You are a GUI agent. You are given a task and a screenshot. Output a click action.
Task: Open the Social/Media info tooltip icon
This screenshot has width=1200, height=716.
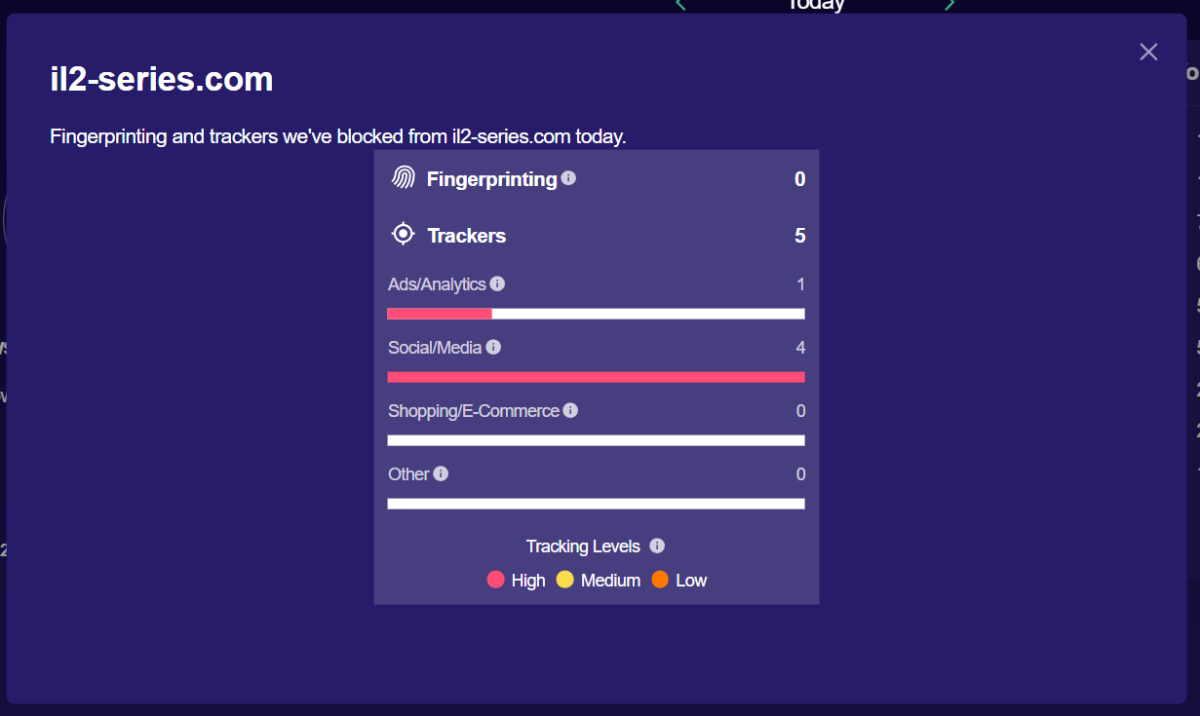(493, 347)
